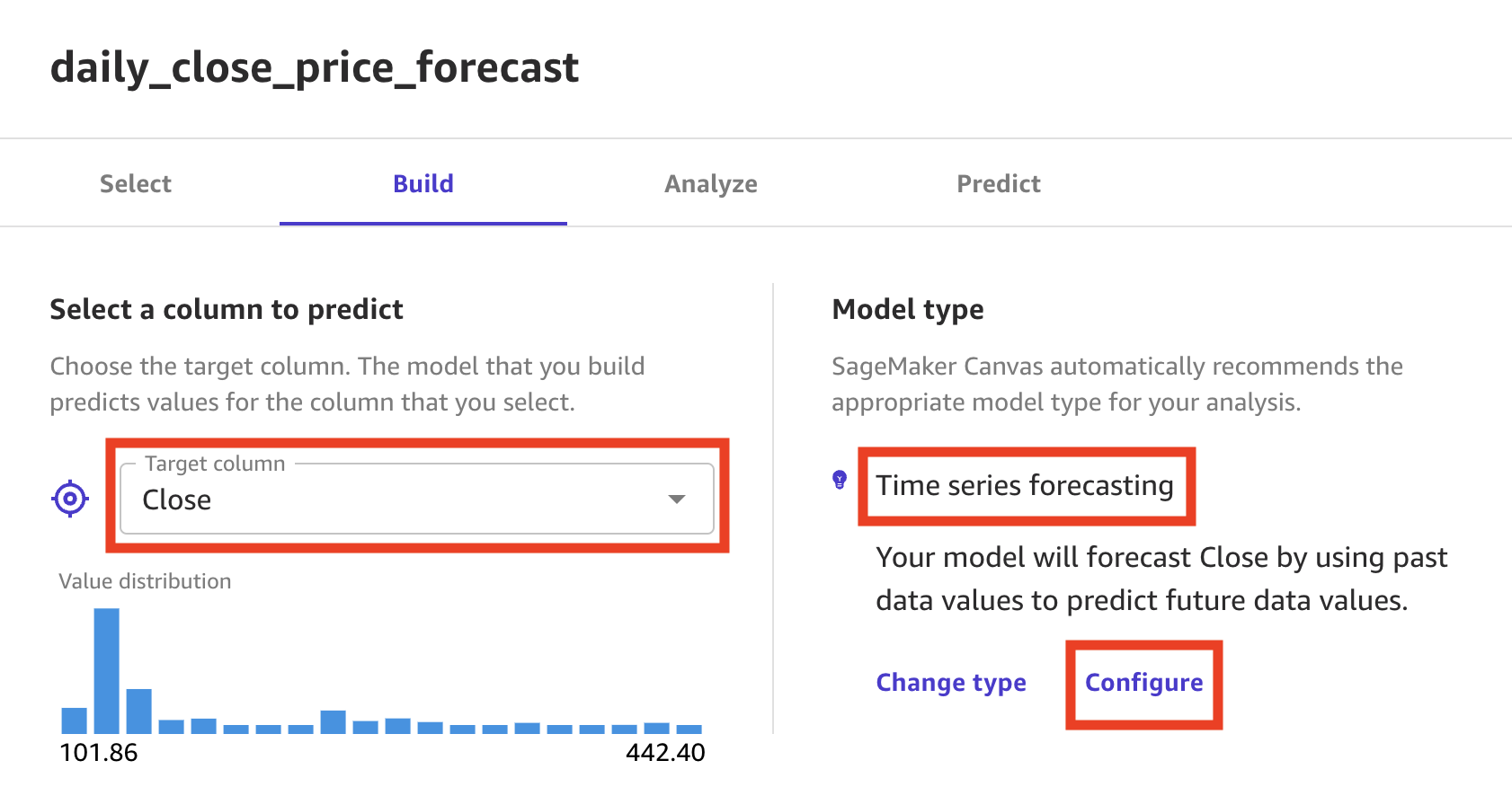This screenshot has width=1512, height=787.
Task: Click the target crosshair icon
Action: click(x=70, y=499)
